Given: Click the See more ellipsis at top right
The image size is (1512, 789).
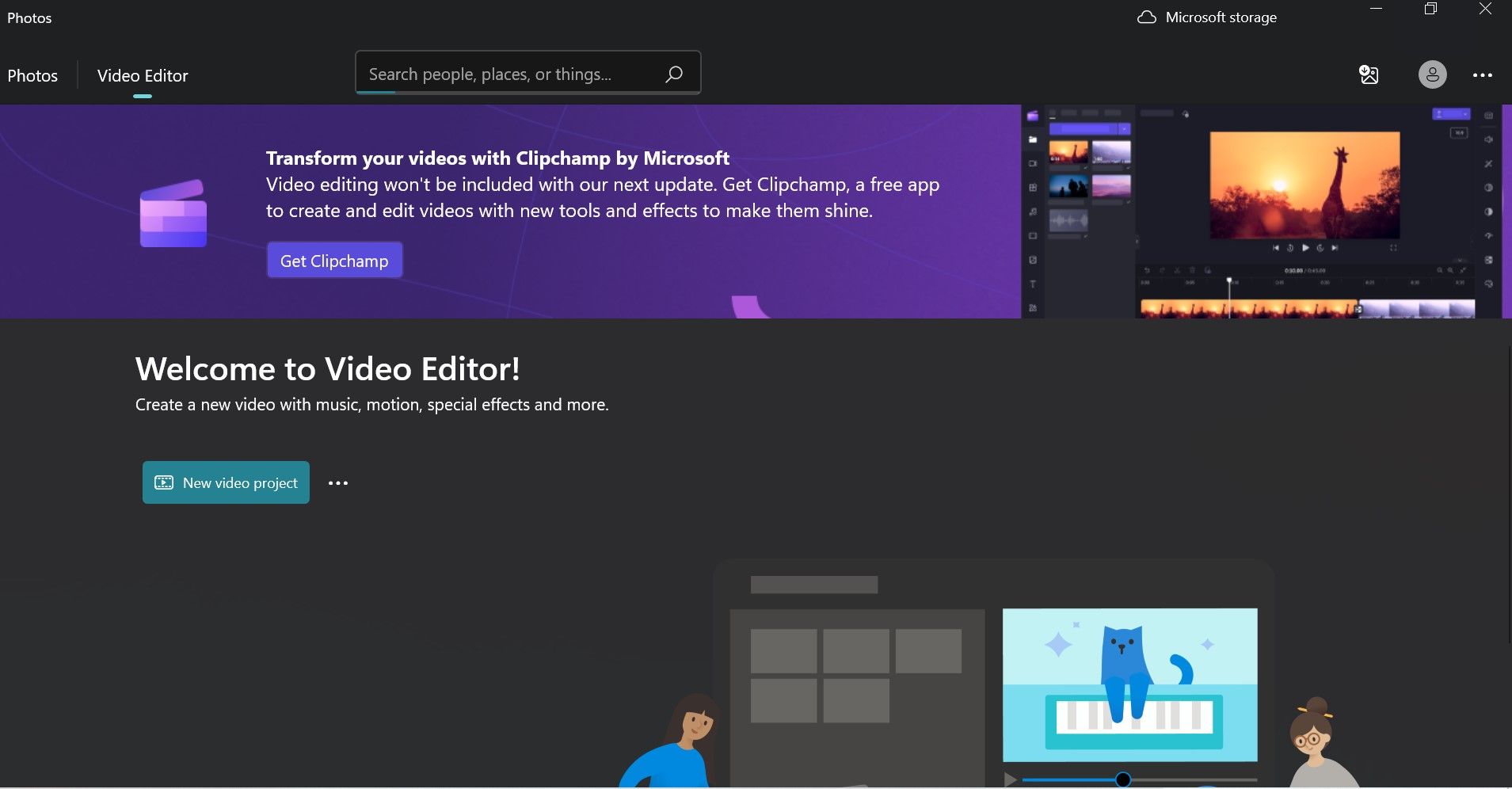Looking at the screenshot, I should click(x=1484, y=74).
